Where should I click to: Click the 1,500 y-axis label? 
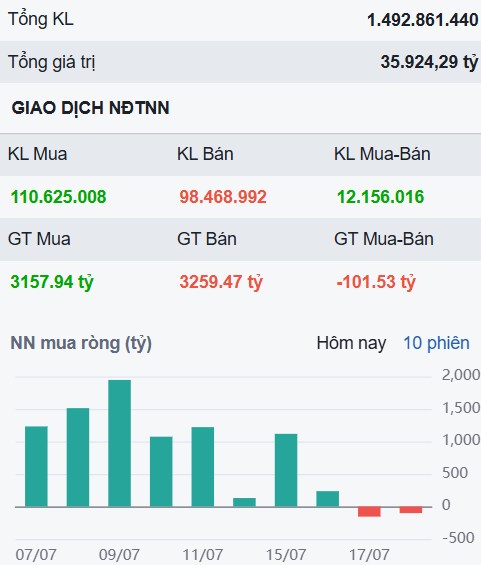(x=461, y=408)
